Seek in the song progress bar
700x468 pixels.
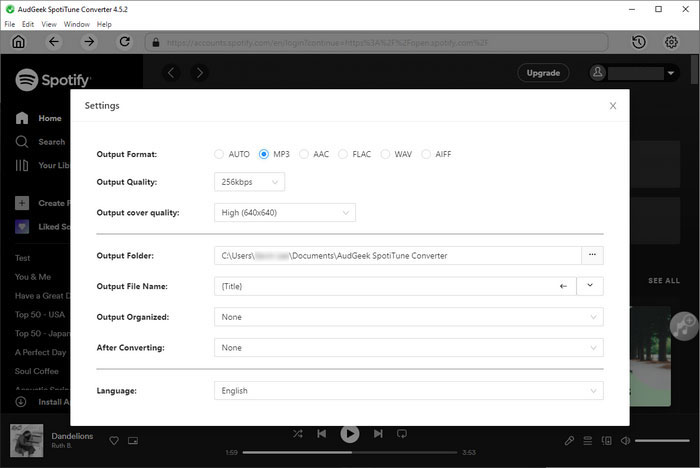pos(350,452)
